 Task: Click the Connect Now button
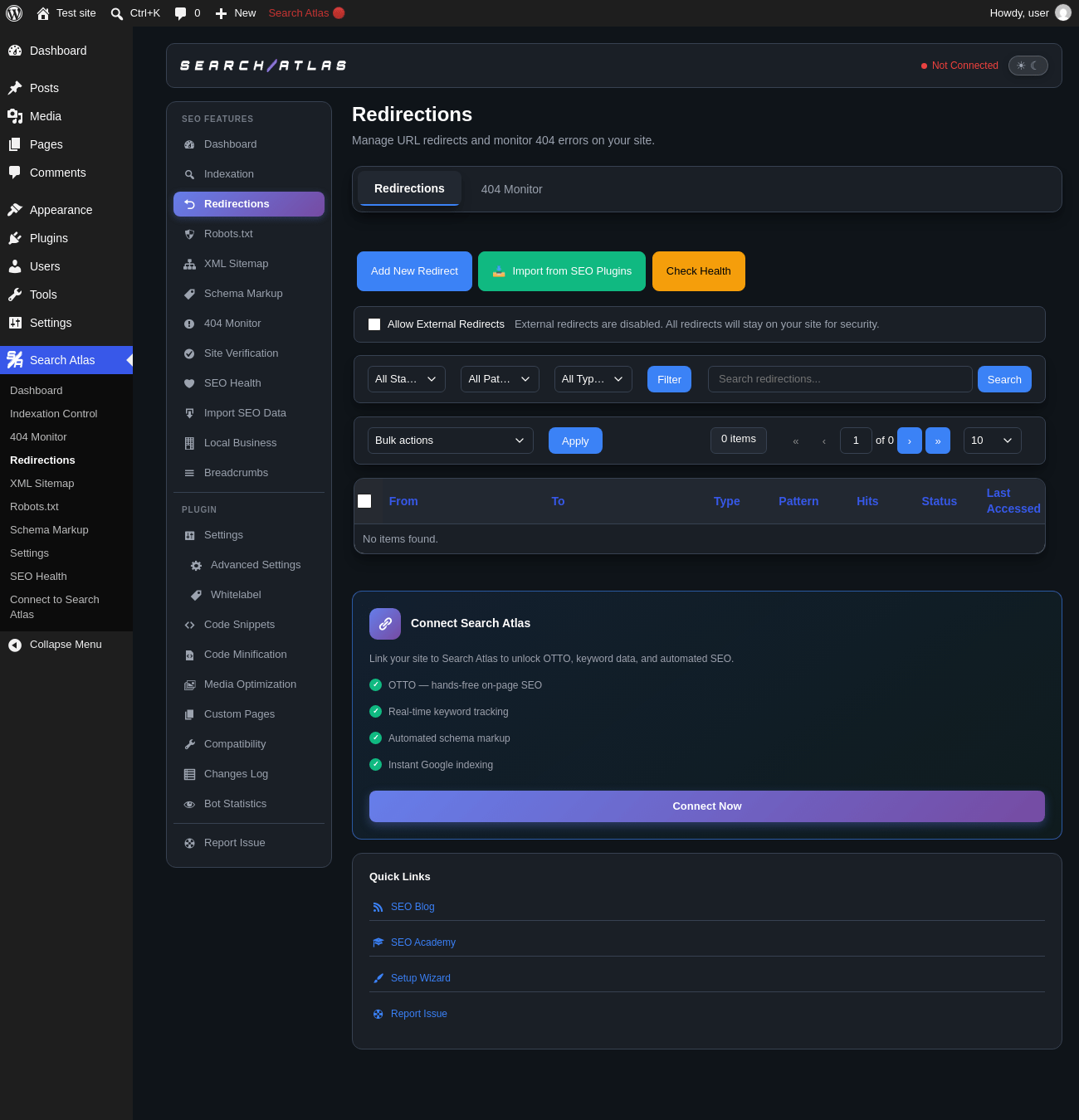[x=707, y=806]
